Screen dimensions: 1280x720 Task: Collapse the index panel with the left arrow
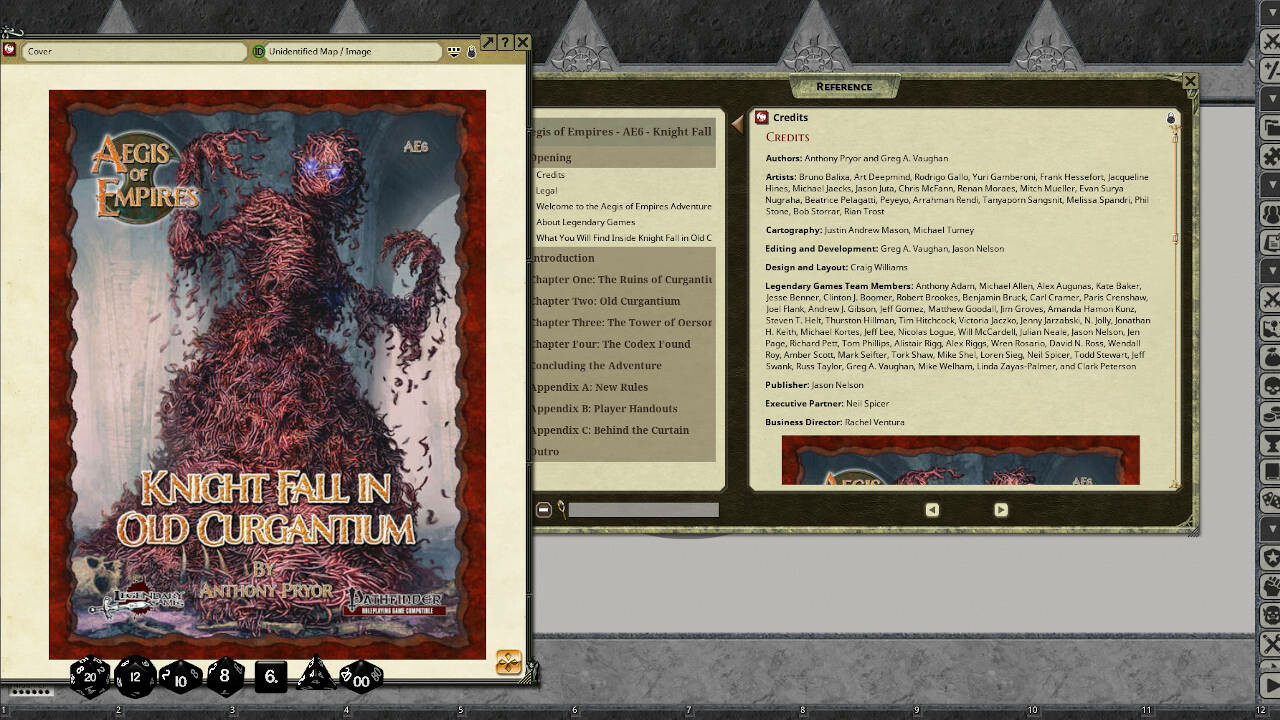pos(738,124)
